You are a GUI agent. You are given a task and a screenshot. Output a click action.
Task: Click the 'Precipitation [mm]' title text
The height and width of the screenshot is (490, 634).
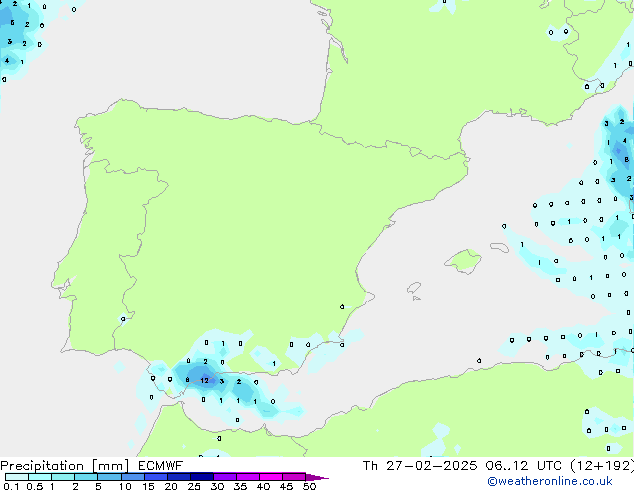(x=64, y=466)
